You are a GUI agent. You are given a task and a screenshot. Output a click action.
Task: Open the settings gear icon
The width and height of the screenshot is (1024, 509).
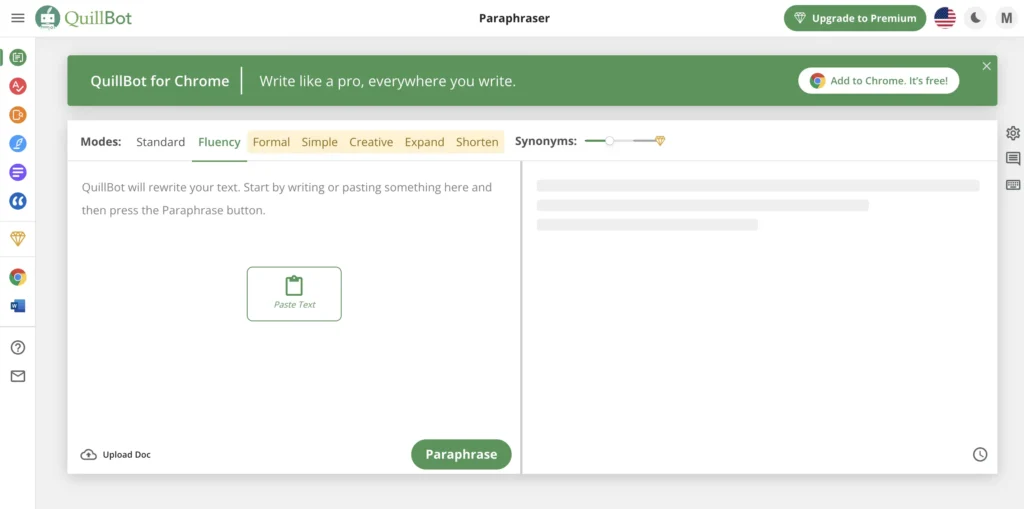point(1013,133)
